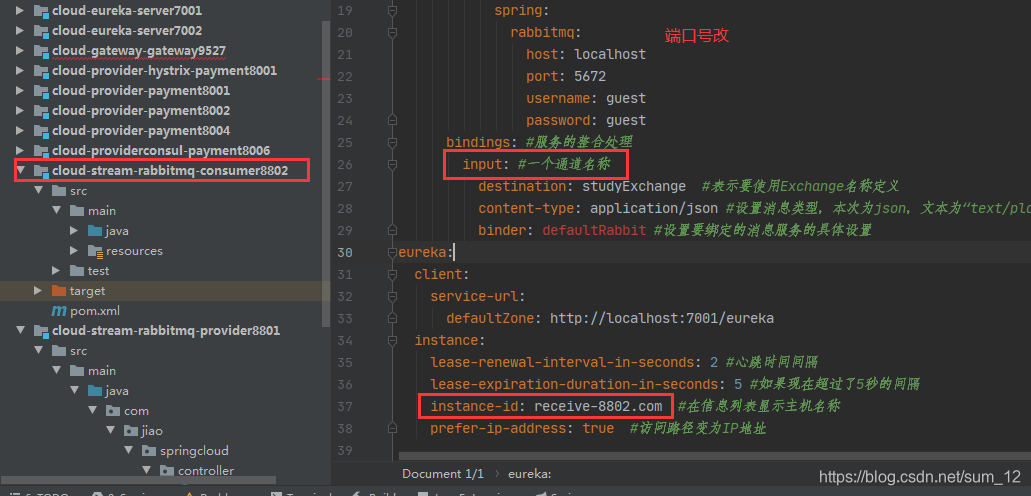Click the defaultRabbit binder value
1031x496 pixels.
pyautogui.click(x=594, y=230)
